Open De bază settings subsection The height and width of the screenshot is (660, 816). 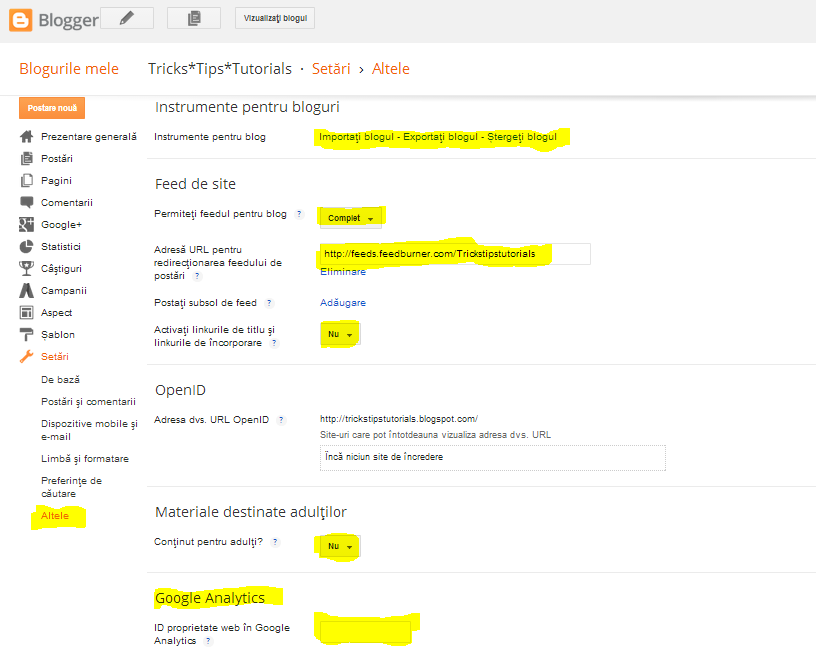60,379
